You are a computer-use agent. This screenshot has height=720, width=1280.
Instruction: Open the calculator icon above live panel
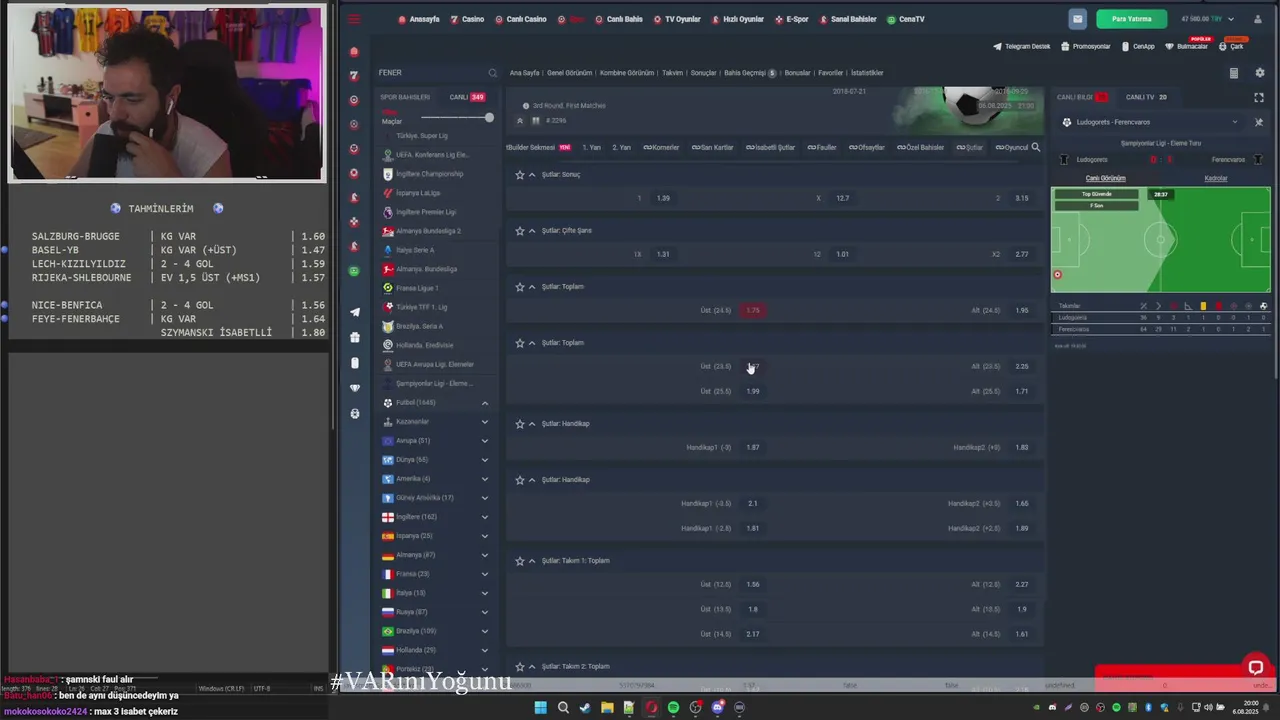tap(1233, 73)
